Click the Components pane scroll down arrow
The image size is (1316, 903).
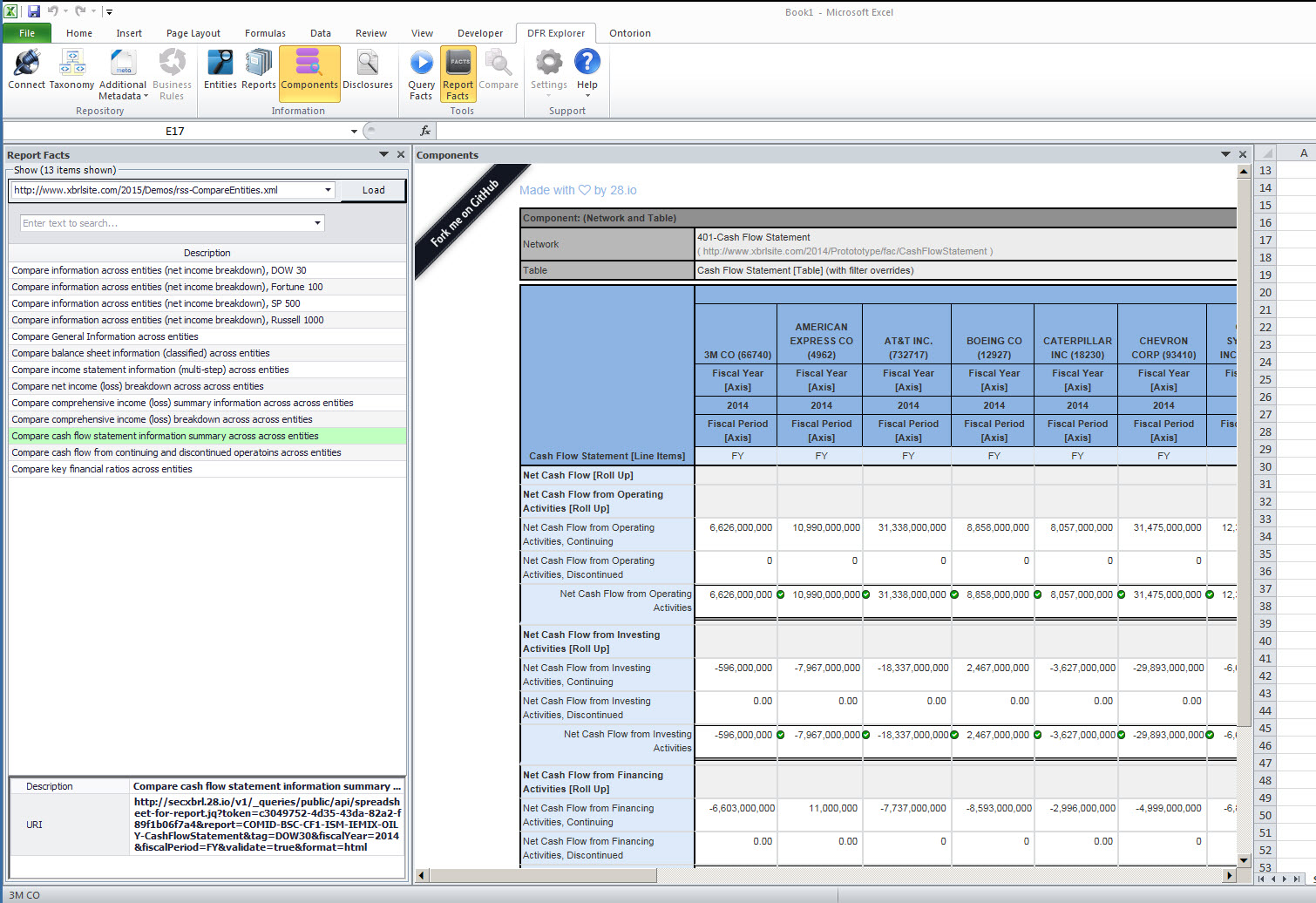(x=1244, y=860)
